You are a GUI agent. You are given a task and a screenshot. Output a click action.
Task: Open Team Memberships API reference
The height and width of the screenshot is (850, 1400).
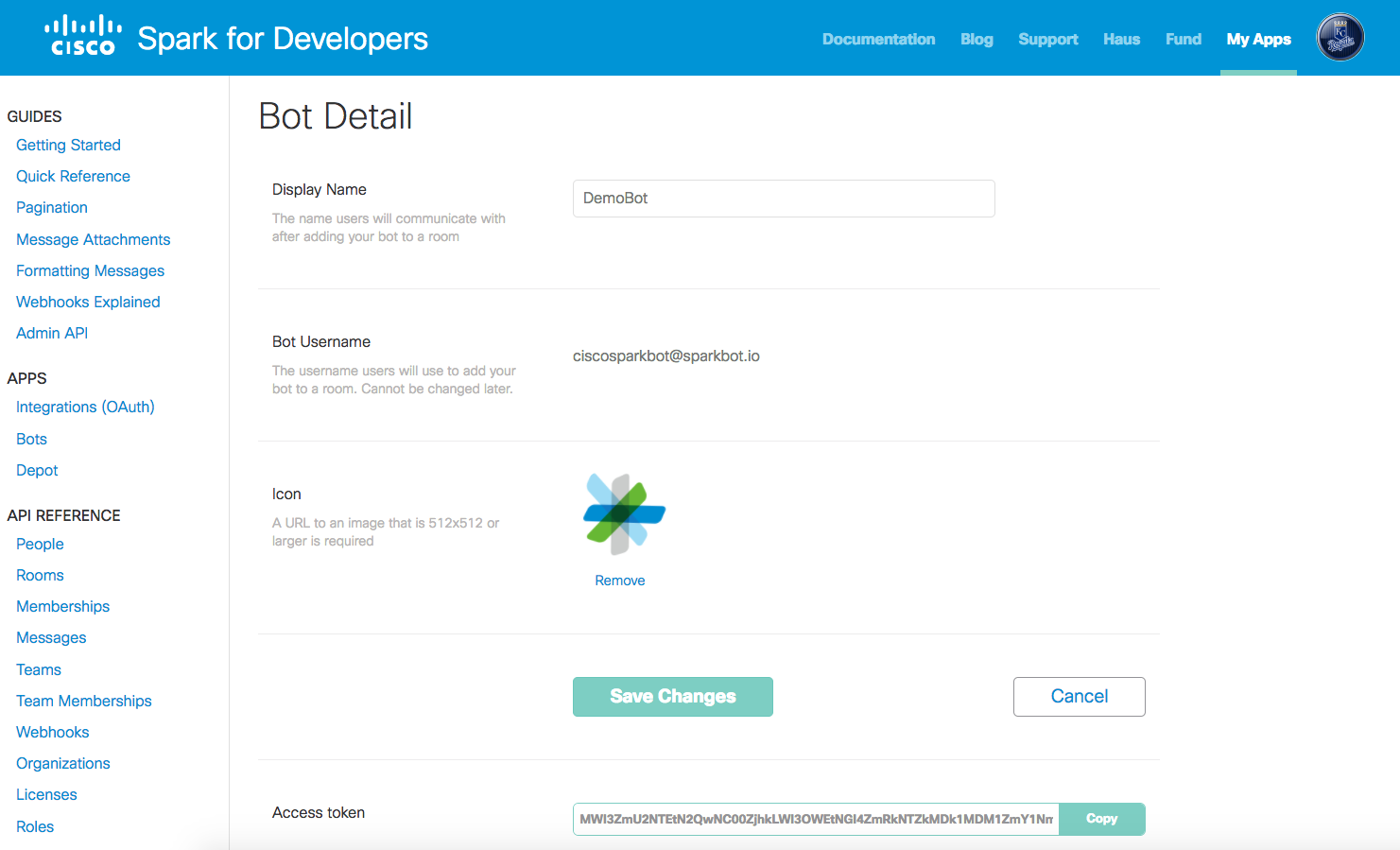[83, 701]
